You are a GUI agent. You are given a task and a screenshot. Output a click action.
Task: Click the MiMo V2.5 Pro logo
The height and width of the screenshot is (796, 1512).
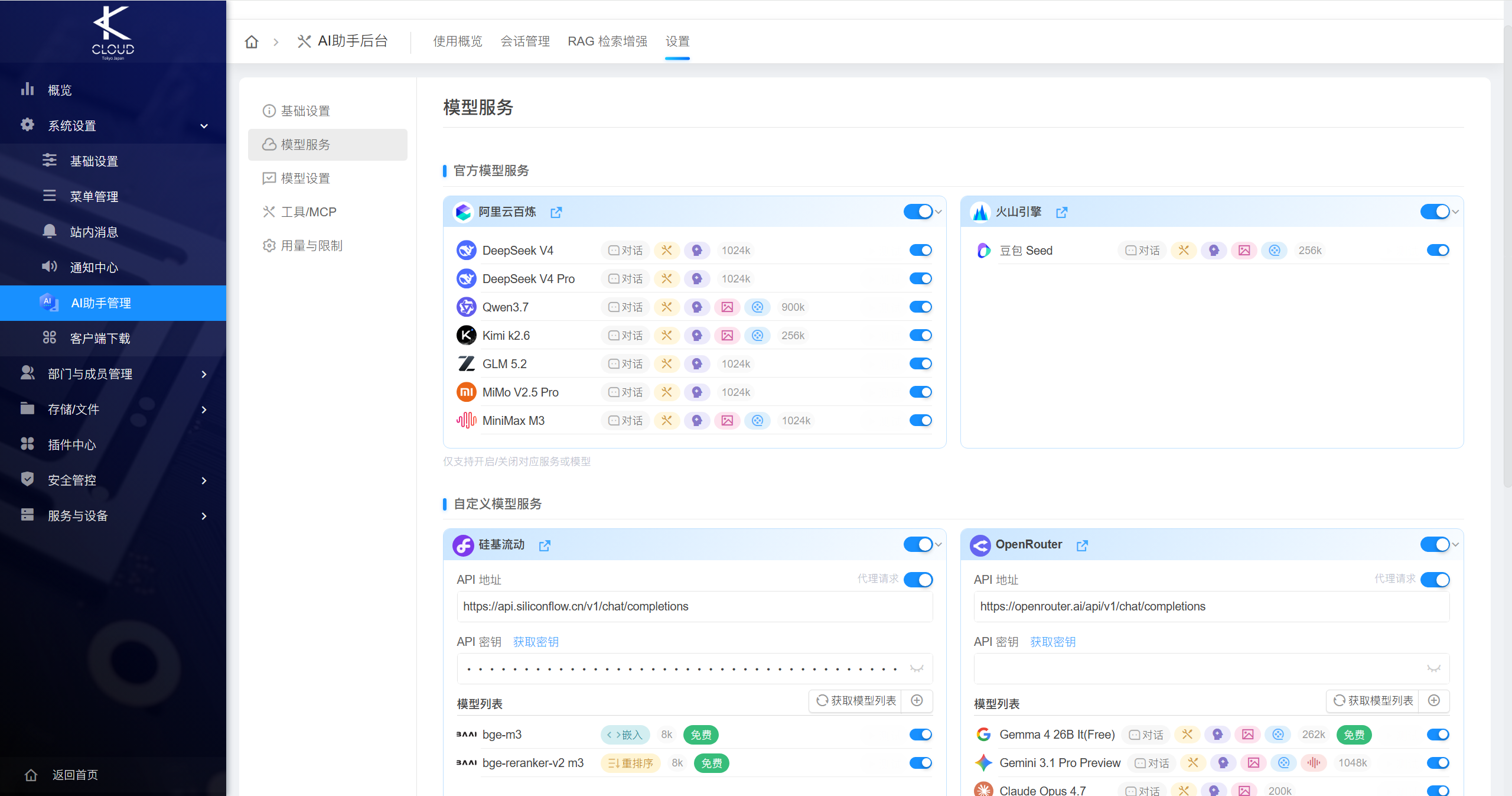tap(467, 392)
